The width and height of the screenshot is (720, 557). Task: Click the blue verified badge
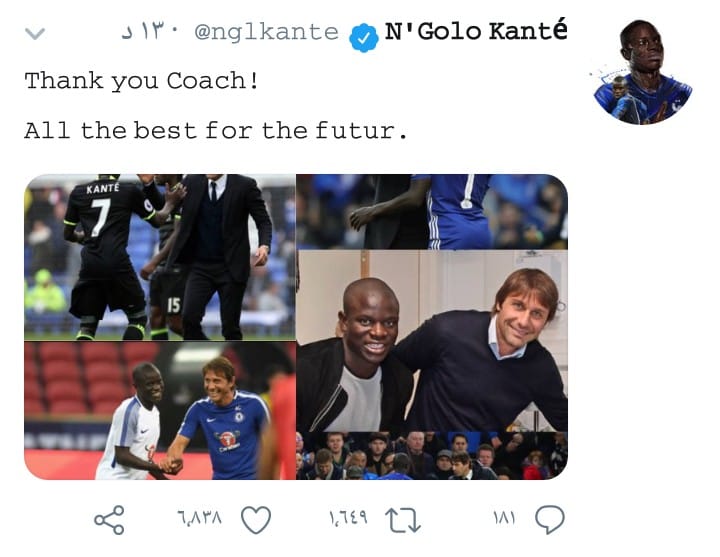364,38
